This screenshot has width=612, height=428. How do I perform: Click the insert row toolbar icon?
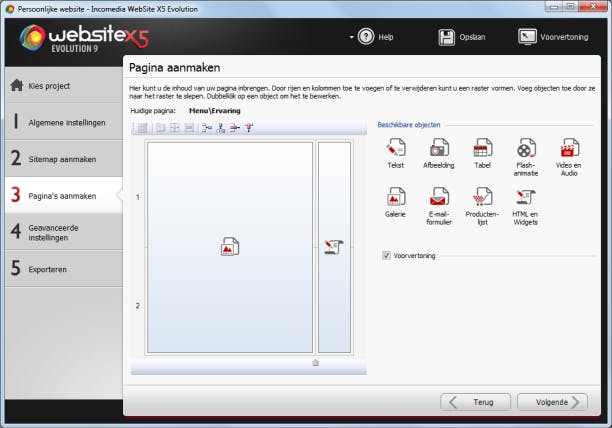pyautogui.click(x=206, y=128)
